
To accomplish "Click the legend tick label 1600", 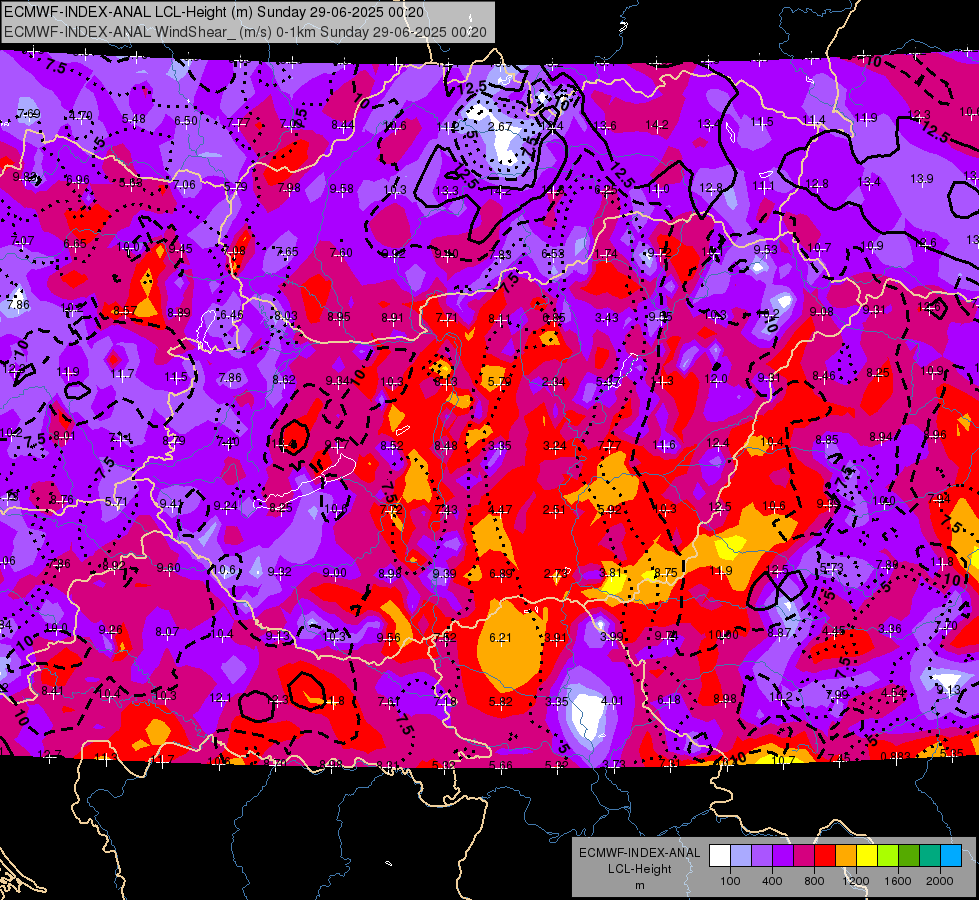I will 898,881.
